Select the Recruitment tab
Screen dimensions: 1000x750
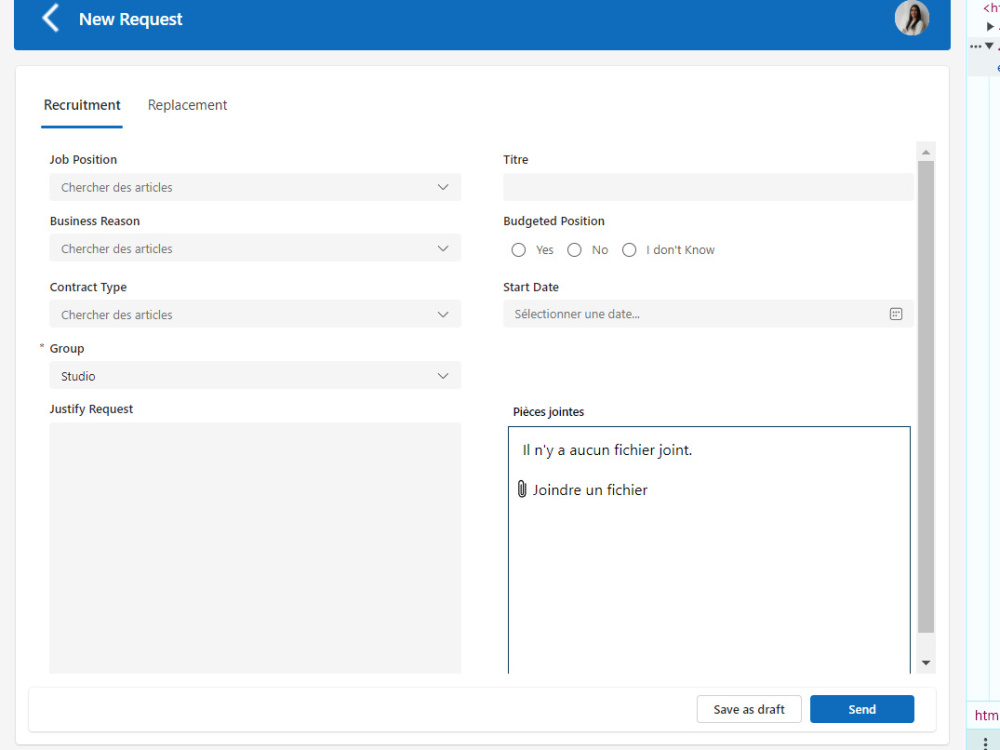click(81, 104)
